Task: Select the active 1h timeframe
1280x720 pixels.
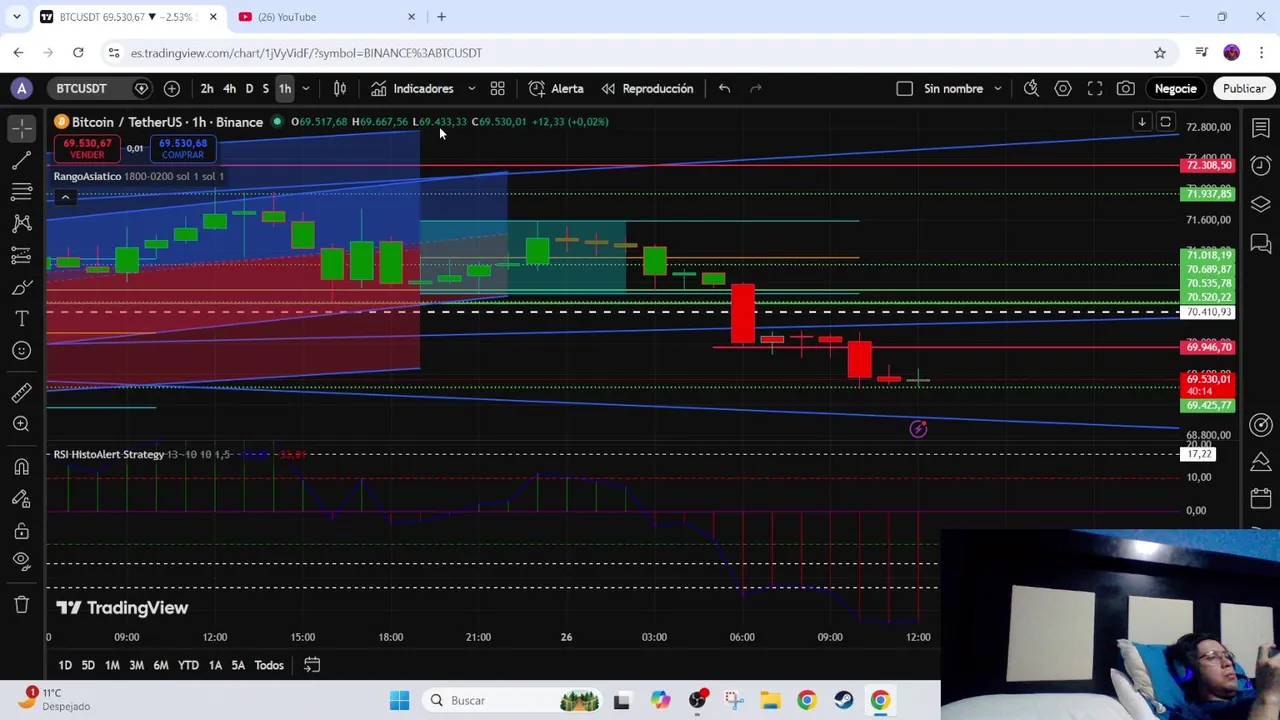Action: pyautogui.click(x=285, y=89)
